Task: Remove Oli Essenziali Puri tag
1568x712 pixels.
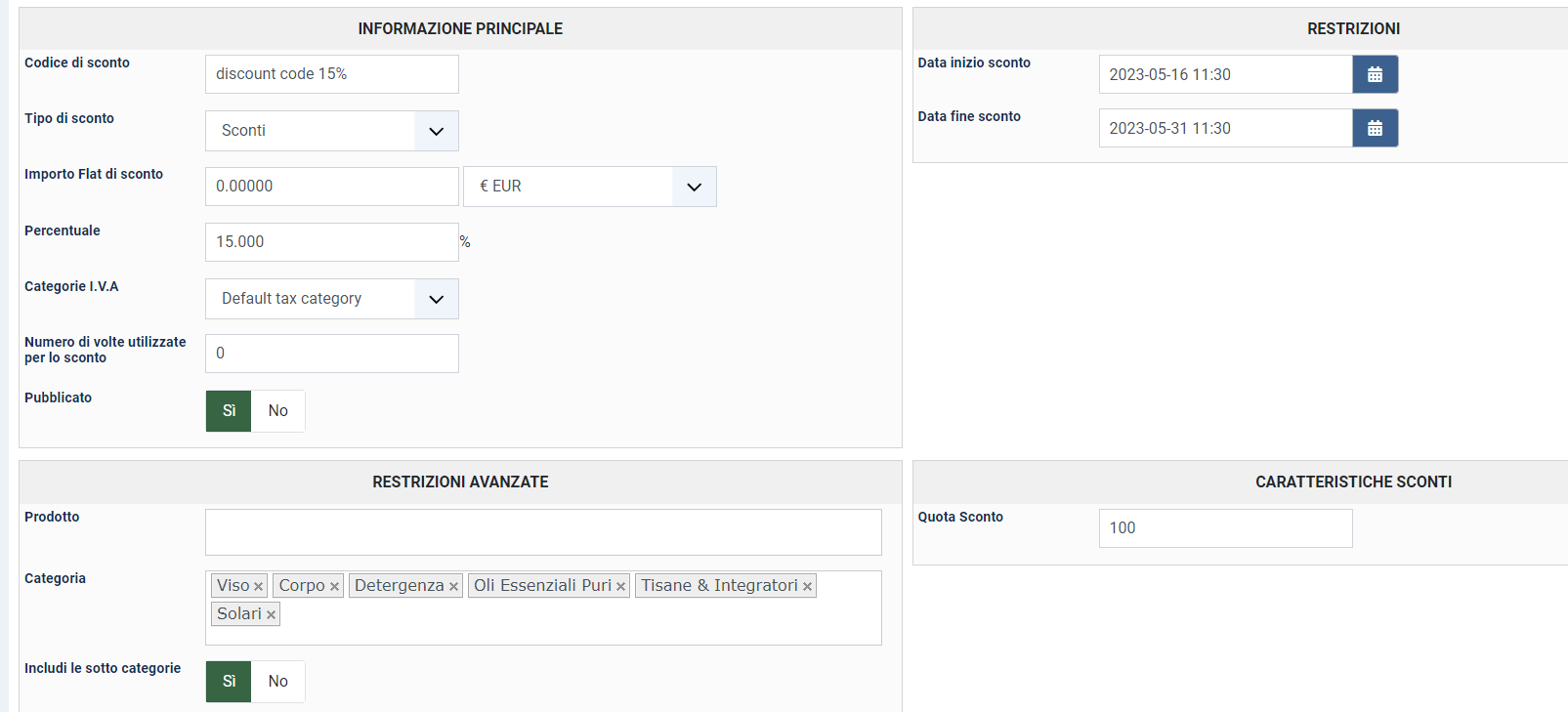Action: [x=620, y=587]
